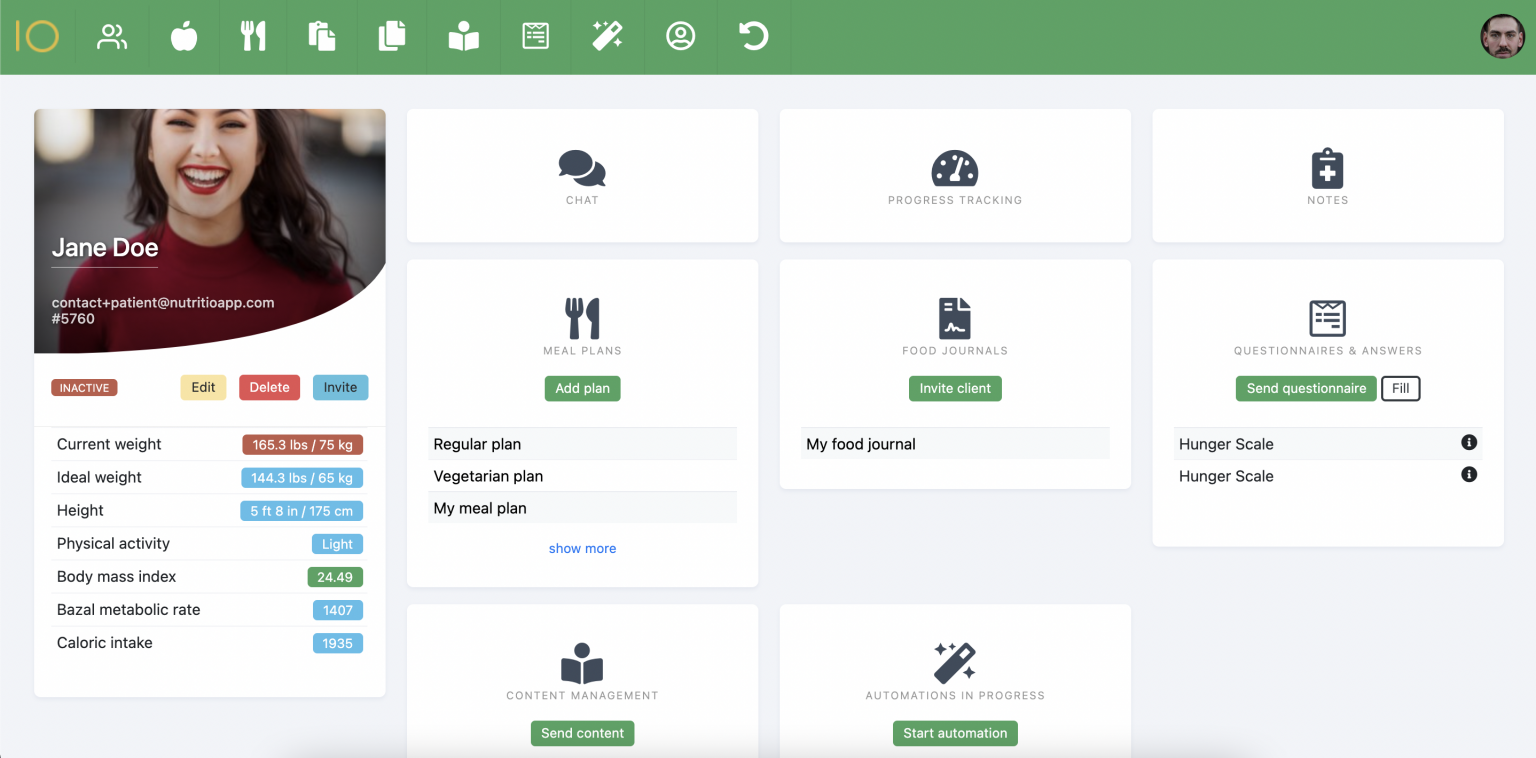Open Notes via the medical clipboard icon
The width and height of the screenshot is (1536, 758).
(1327, 170)
